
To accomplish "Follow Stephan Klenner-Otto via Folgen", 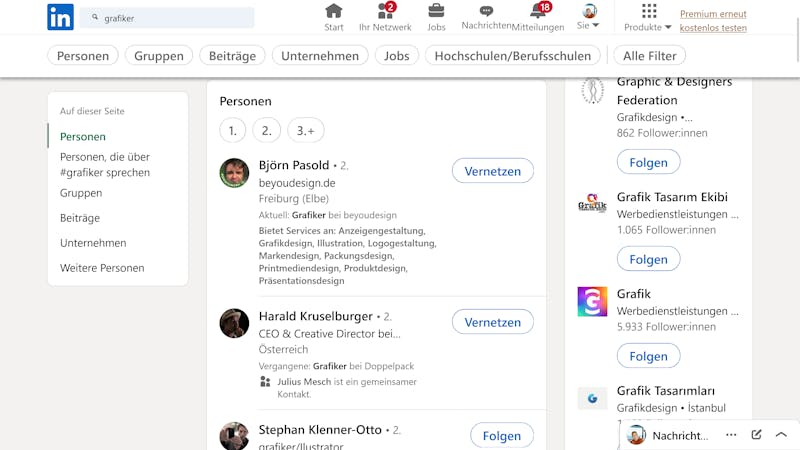I will [502, 436].
